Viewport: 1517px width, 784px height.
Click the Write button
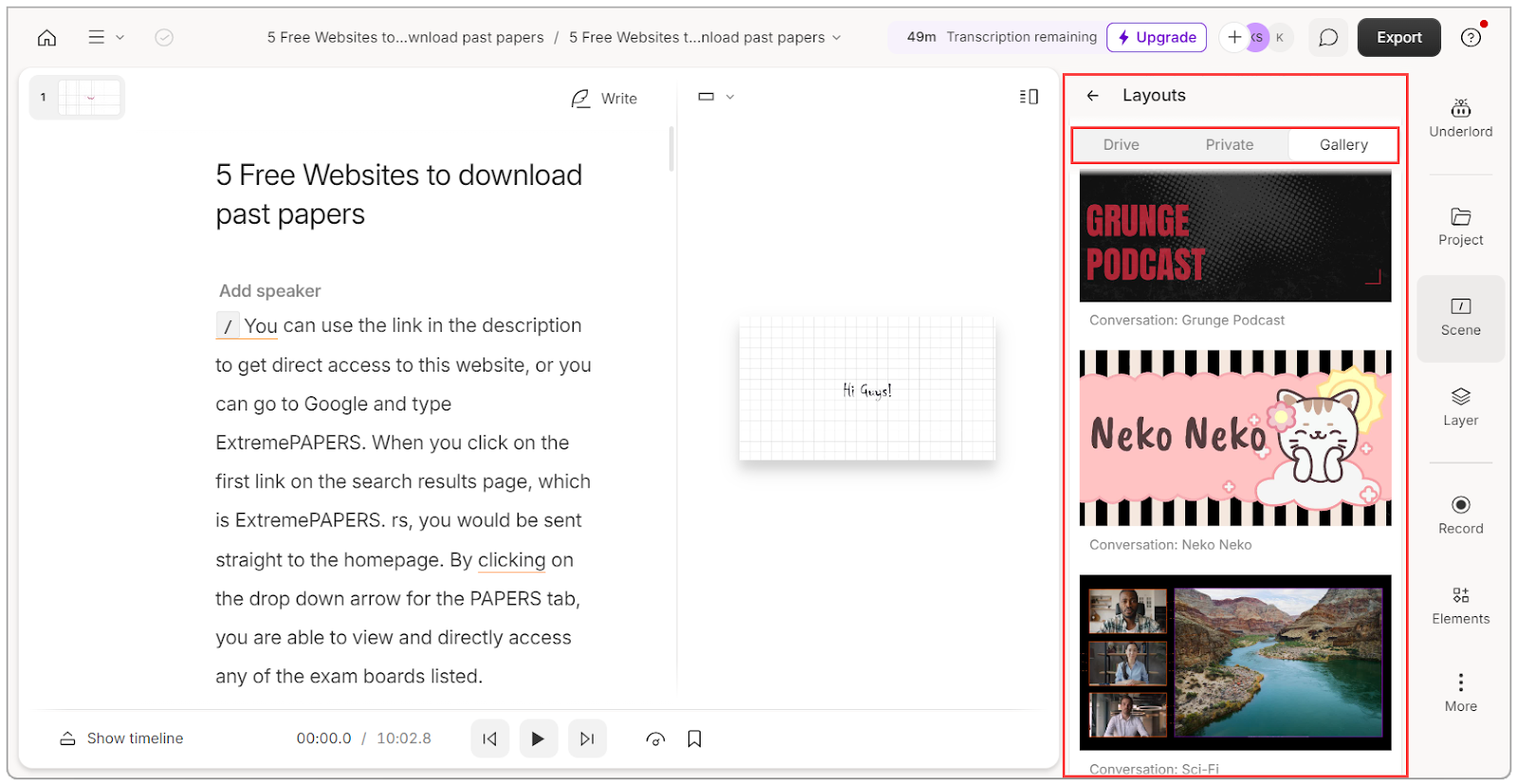[604, 99]
